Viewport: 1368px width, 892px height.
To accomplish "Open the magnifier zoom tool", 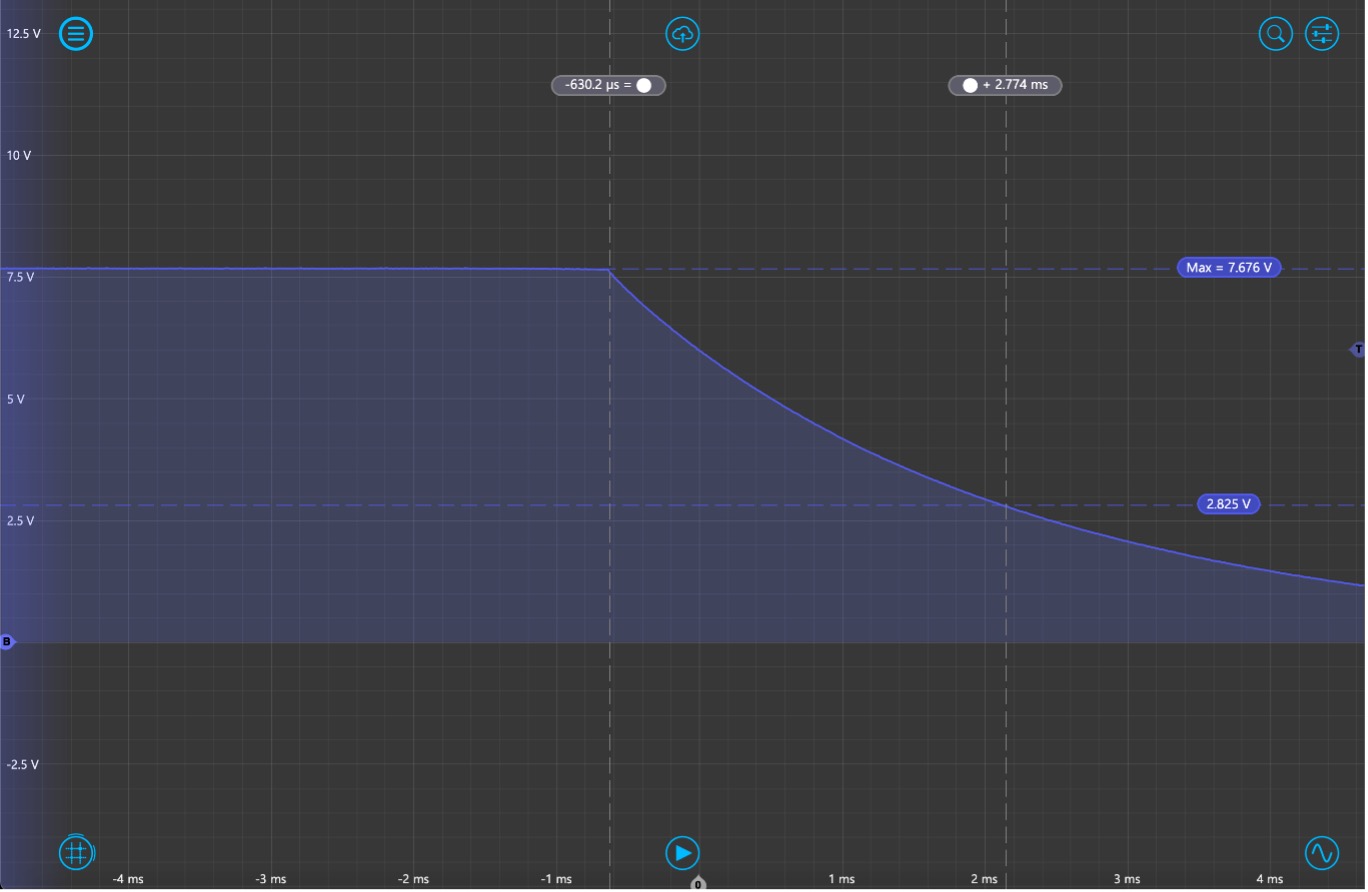I will [1276, 34].
